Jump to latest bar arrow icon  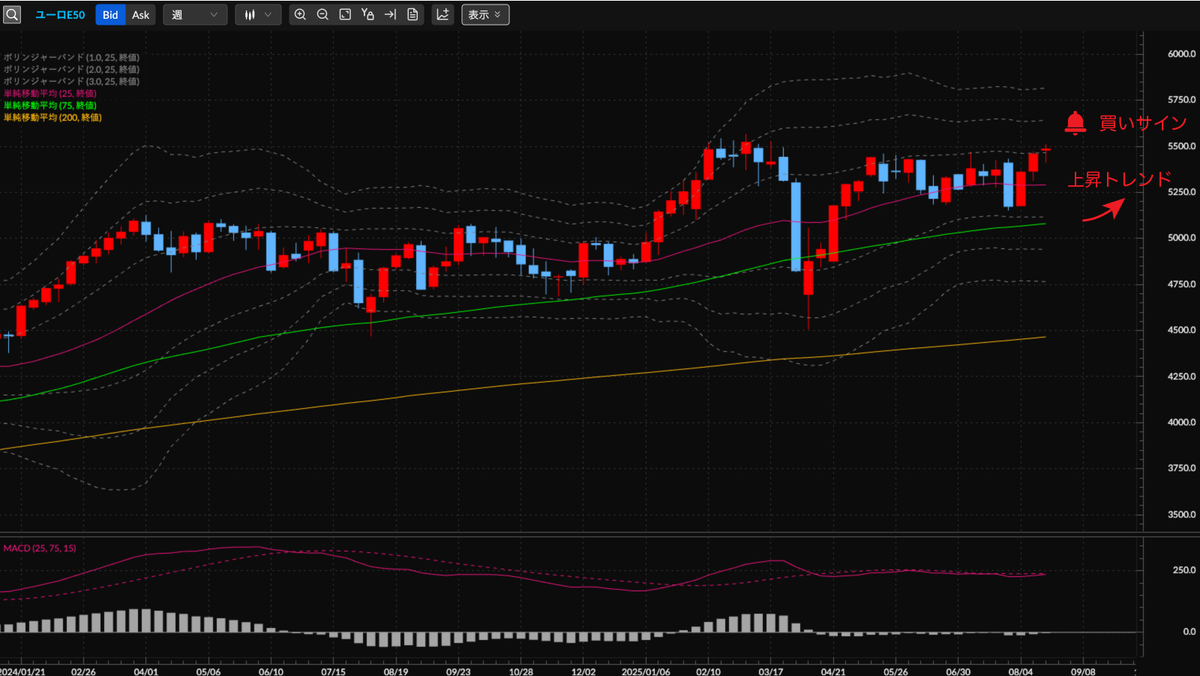coord(390,15)
